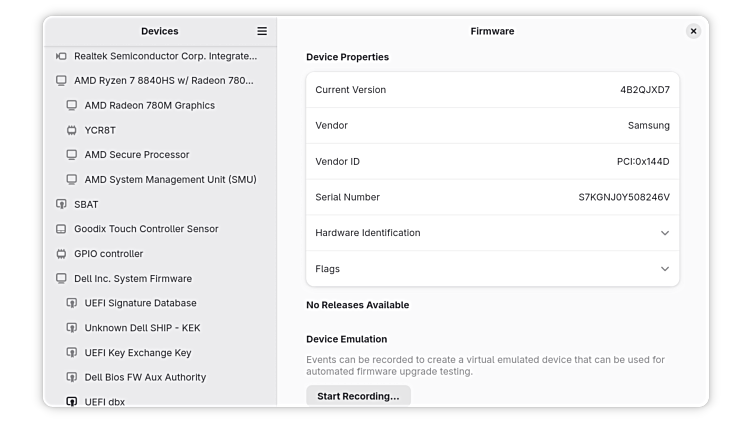Expand the Flags row chevron
The height and width of the screenshot is (423, 752).
tap(664, 269)
